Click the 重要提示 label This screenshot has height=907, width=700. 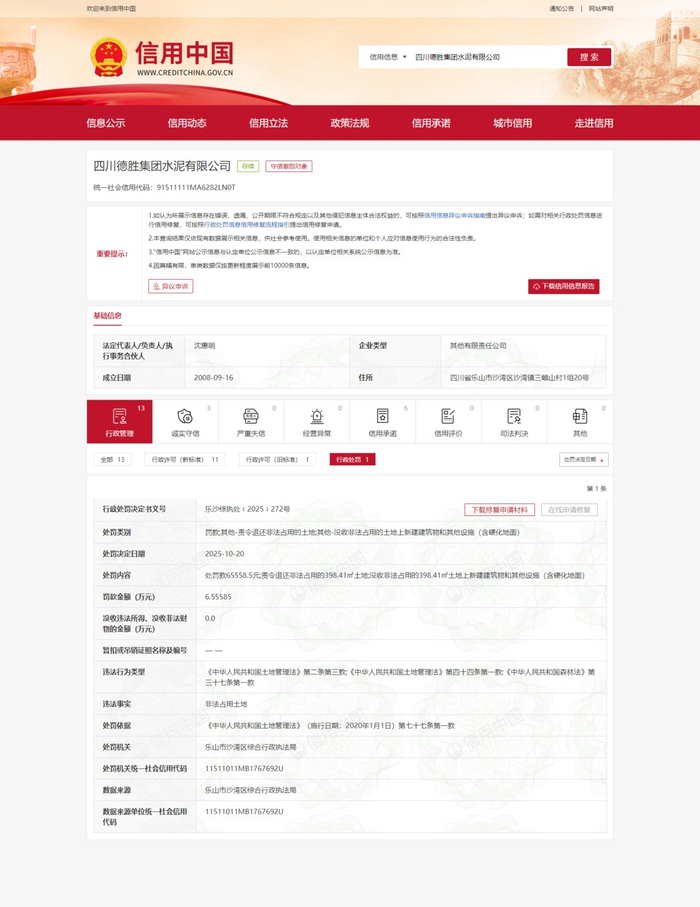point(112,253)
